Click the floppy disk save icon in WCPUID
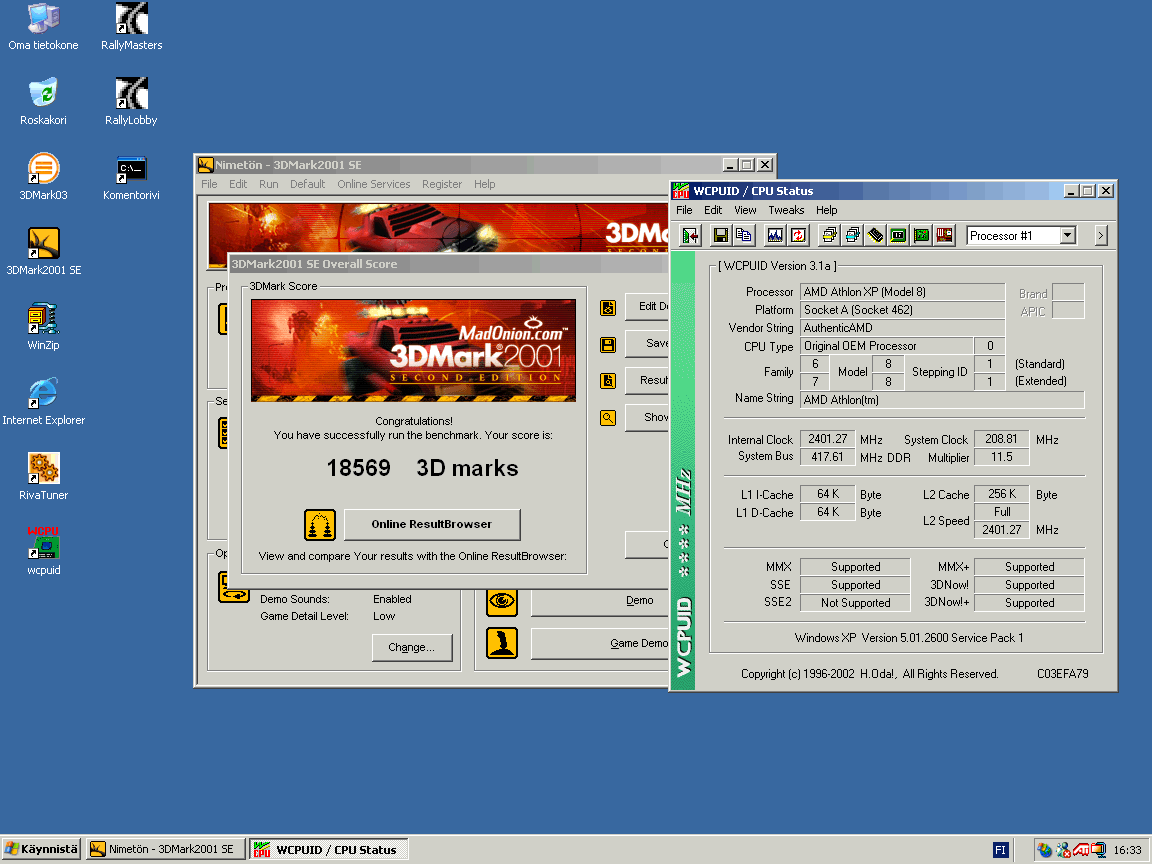Image resolution: width=1152 pixels, height=864 pixels. 720,236
